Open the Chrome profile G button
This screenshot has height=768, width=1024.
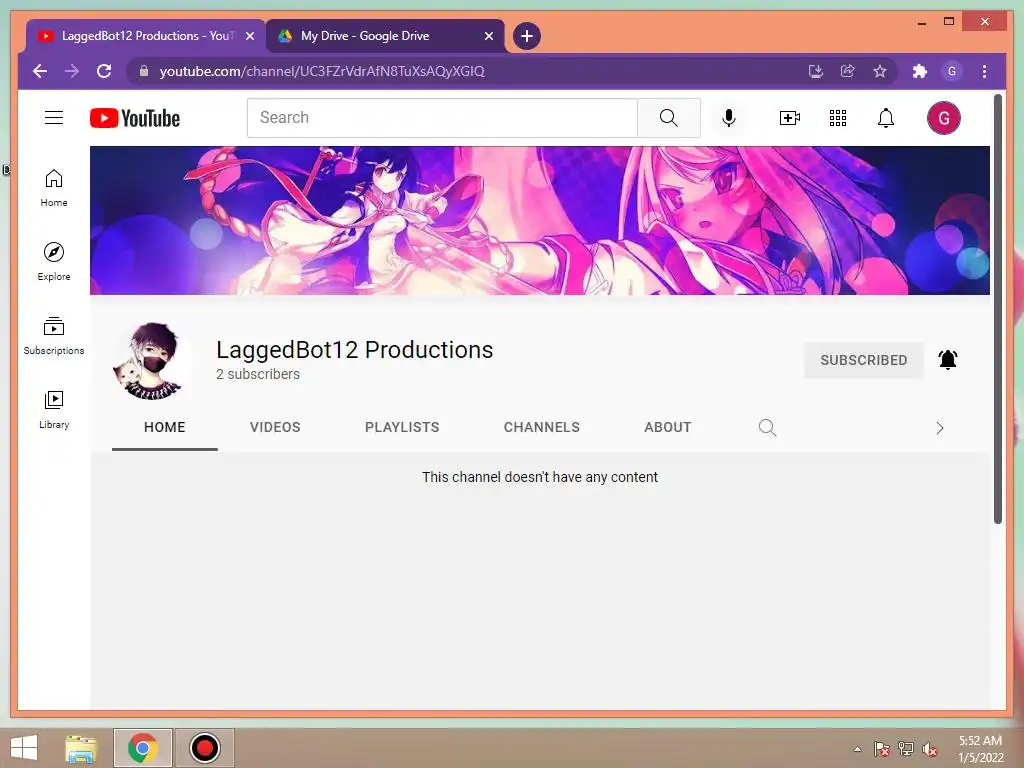[952, 71]
